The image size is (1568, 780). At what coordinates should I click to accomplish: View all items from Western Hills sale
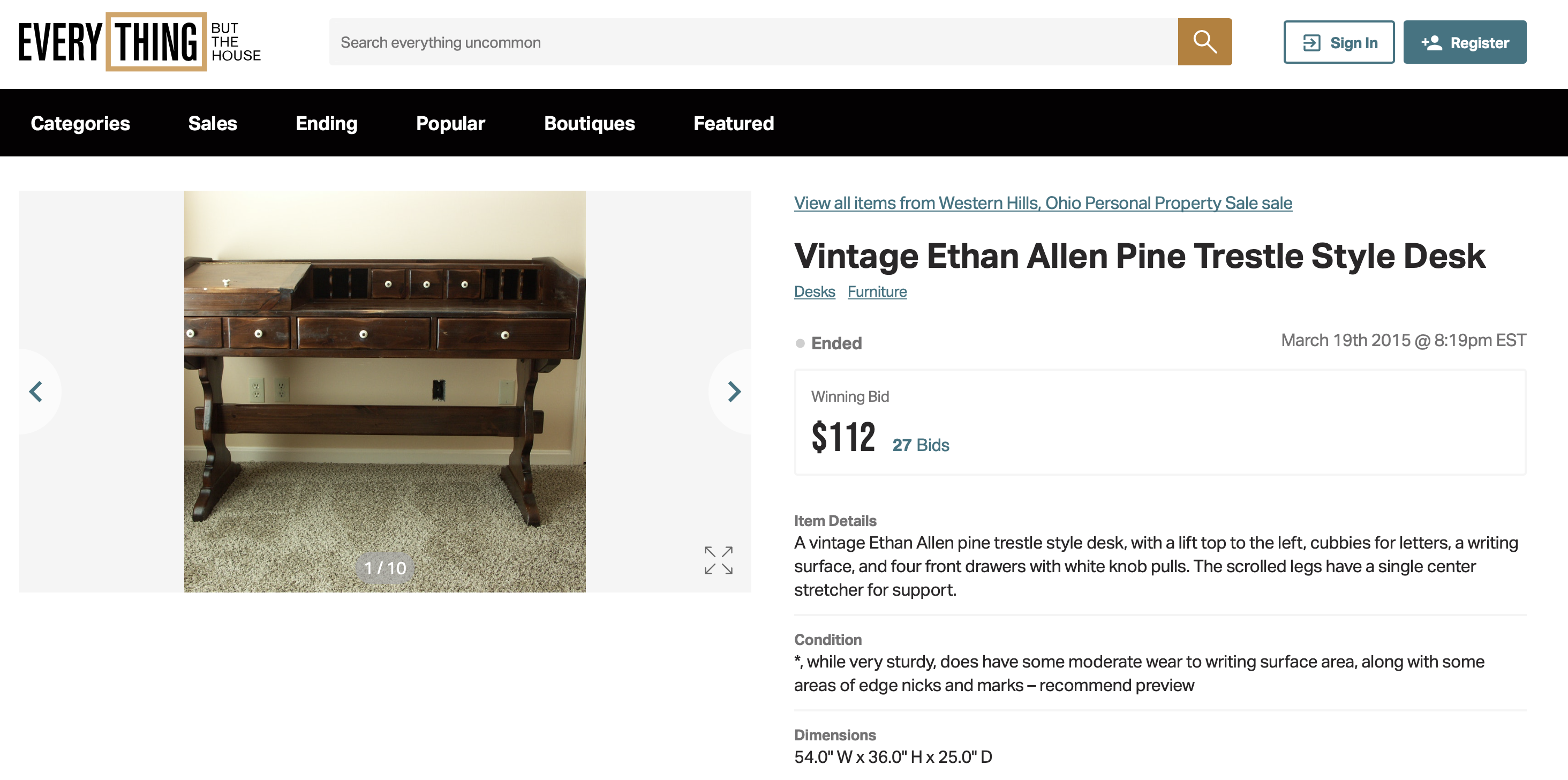(1043, 202)
